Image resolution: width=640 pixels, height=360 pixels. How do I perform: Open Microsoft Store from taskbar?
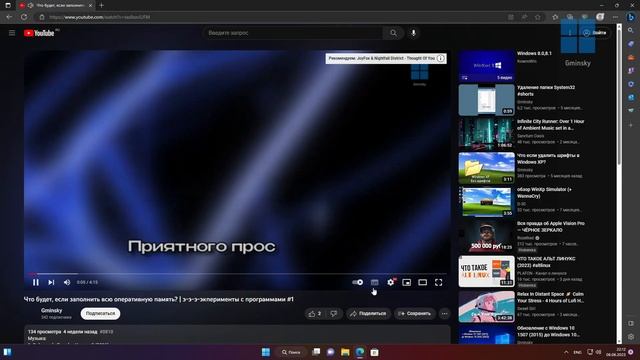click(x=375, y=352)
